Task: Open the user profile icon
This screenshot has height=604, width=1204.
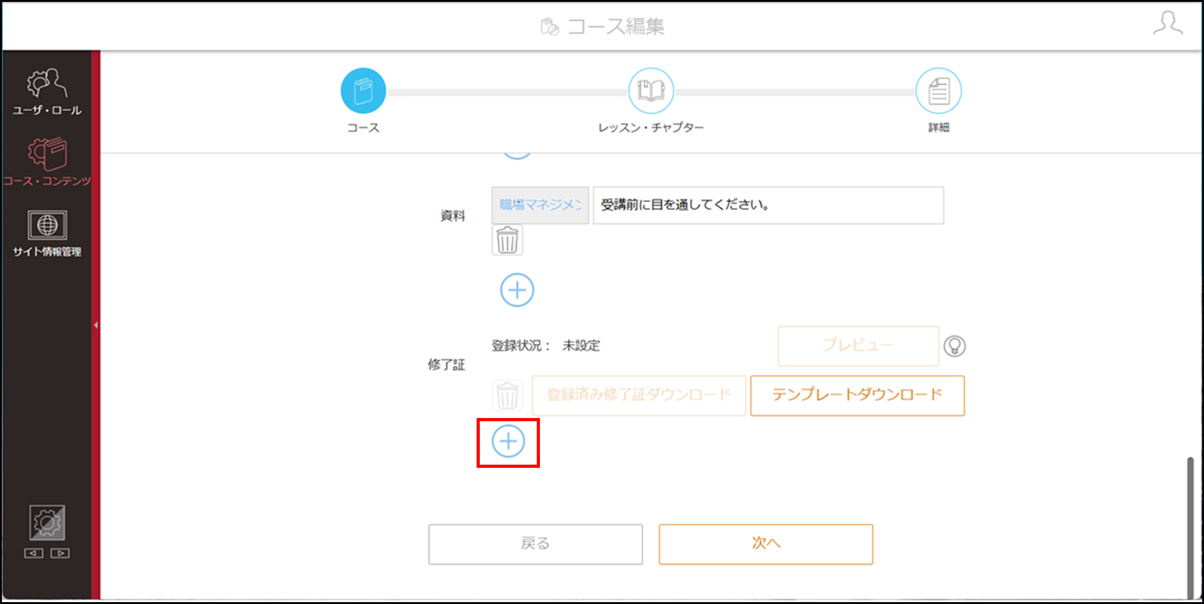Action: point(1167,25)
